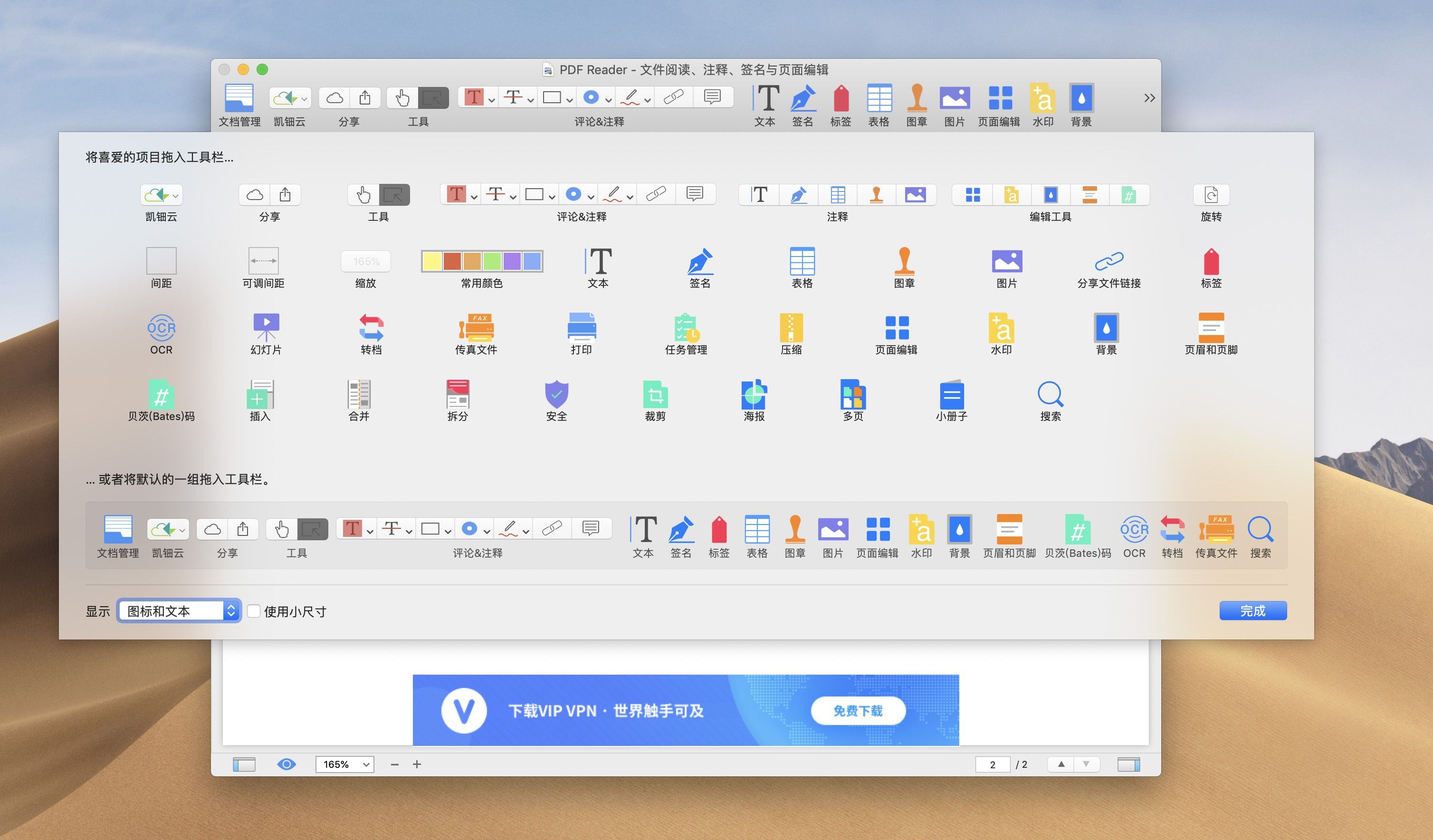
Task: Click the zoom out minus button
Action: pos(395,764)
